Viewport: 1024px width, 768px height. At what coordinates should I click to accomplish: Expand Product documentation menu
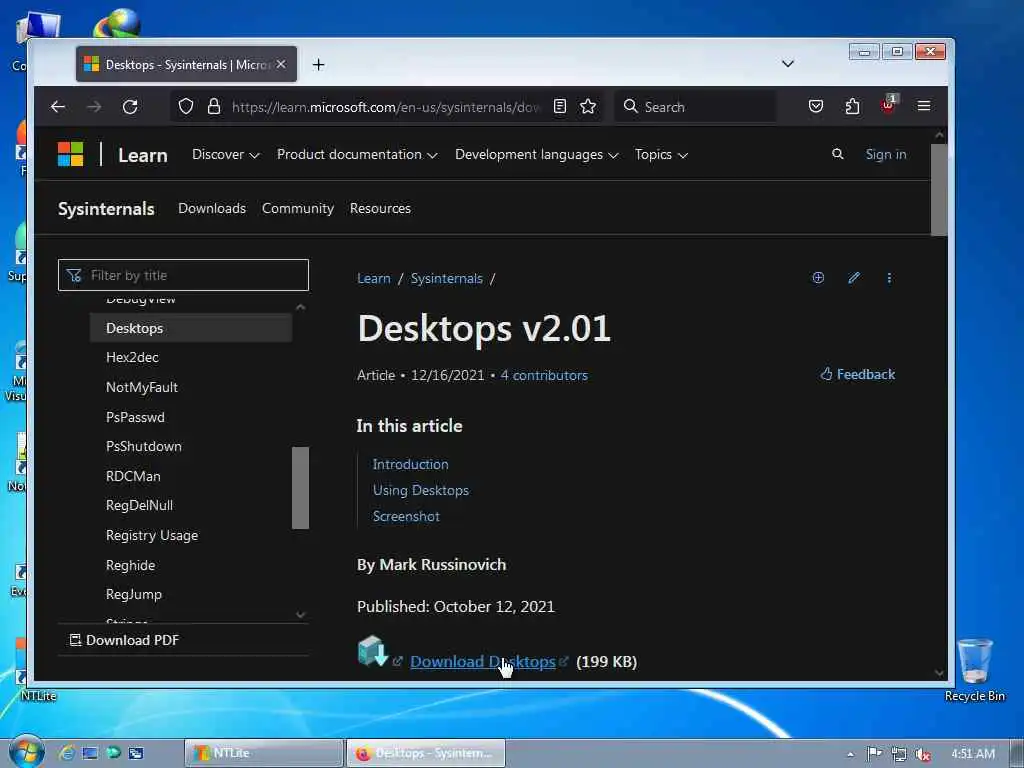pos(357,155)
